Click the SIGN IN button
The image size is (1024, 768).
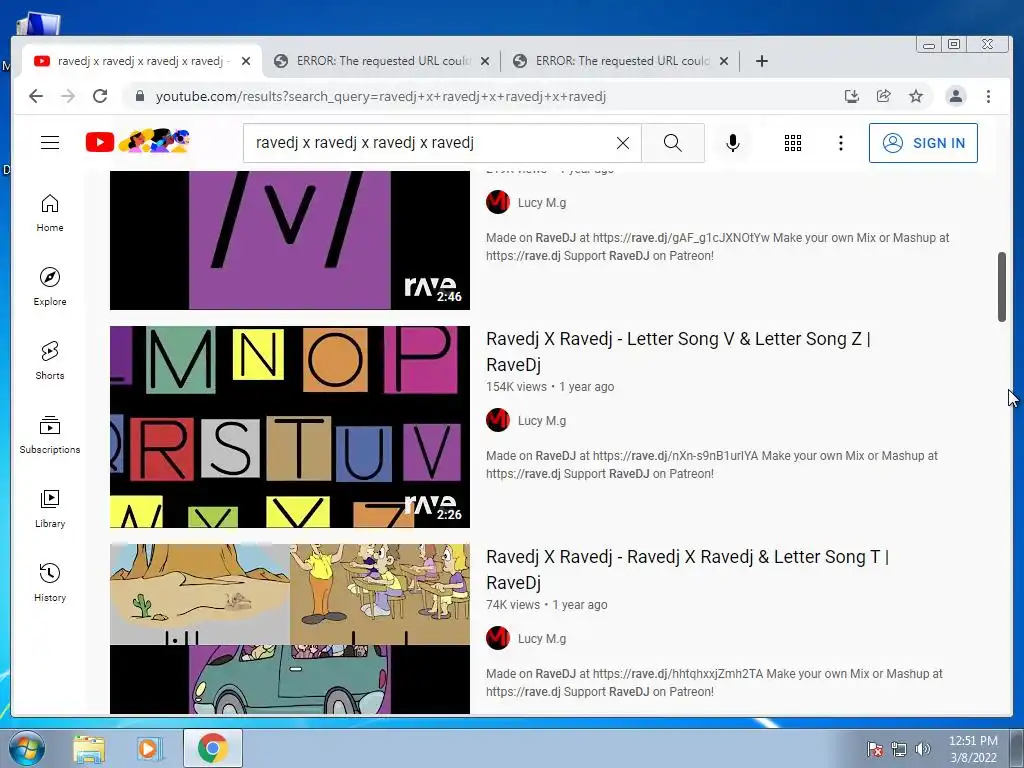[x=923, y=143]
